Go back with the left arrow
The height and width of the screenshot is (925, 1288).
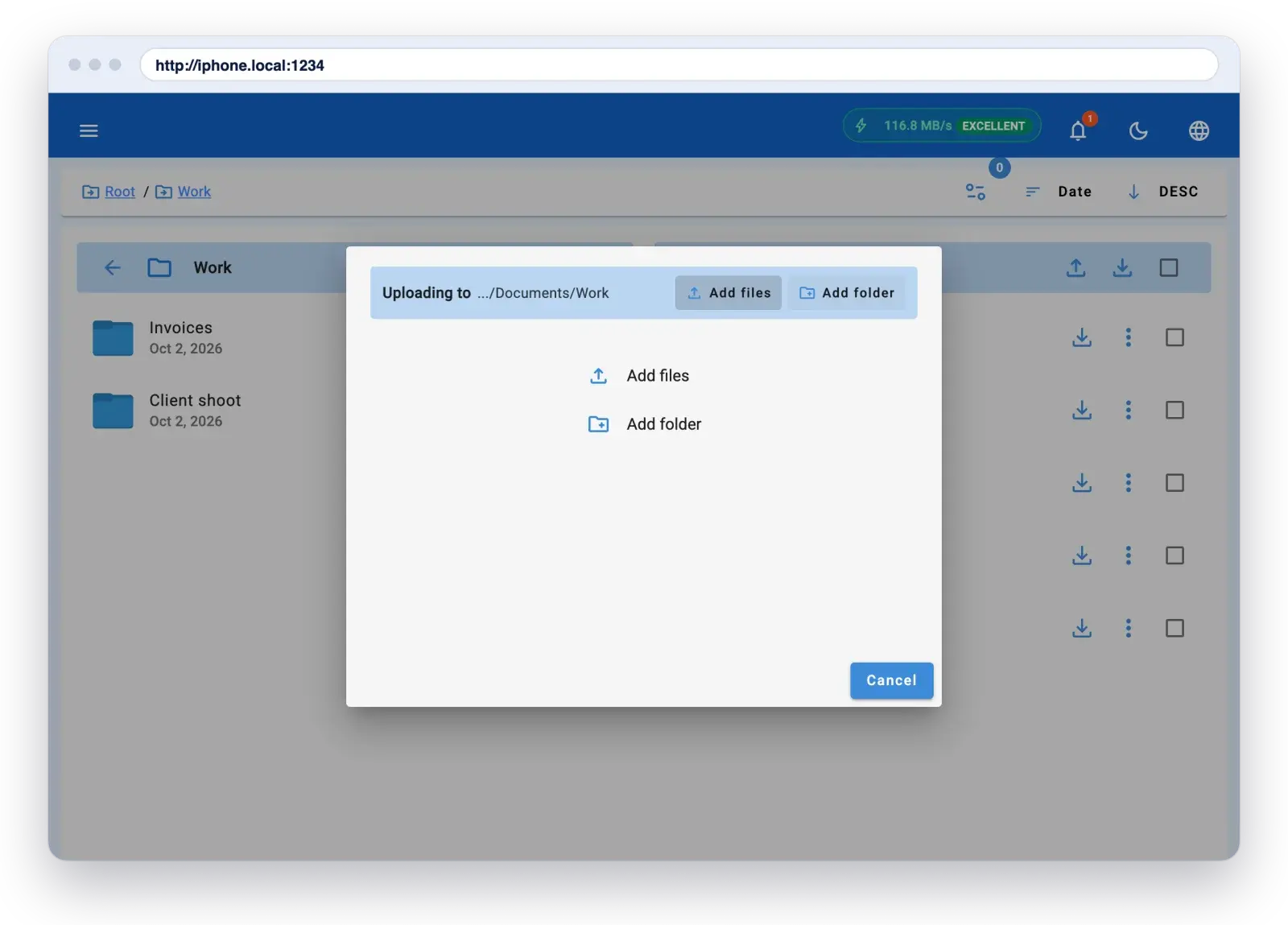point(113,267)
